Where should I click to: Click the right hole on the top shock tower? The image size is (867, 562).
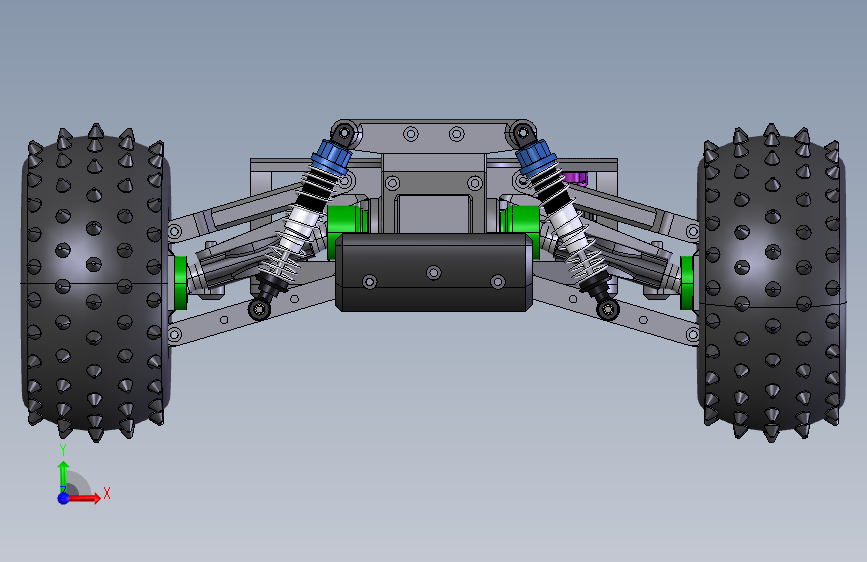point(457,134)
